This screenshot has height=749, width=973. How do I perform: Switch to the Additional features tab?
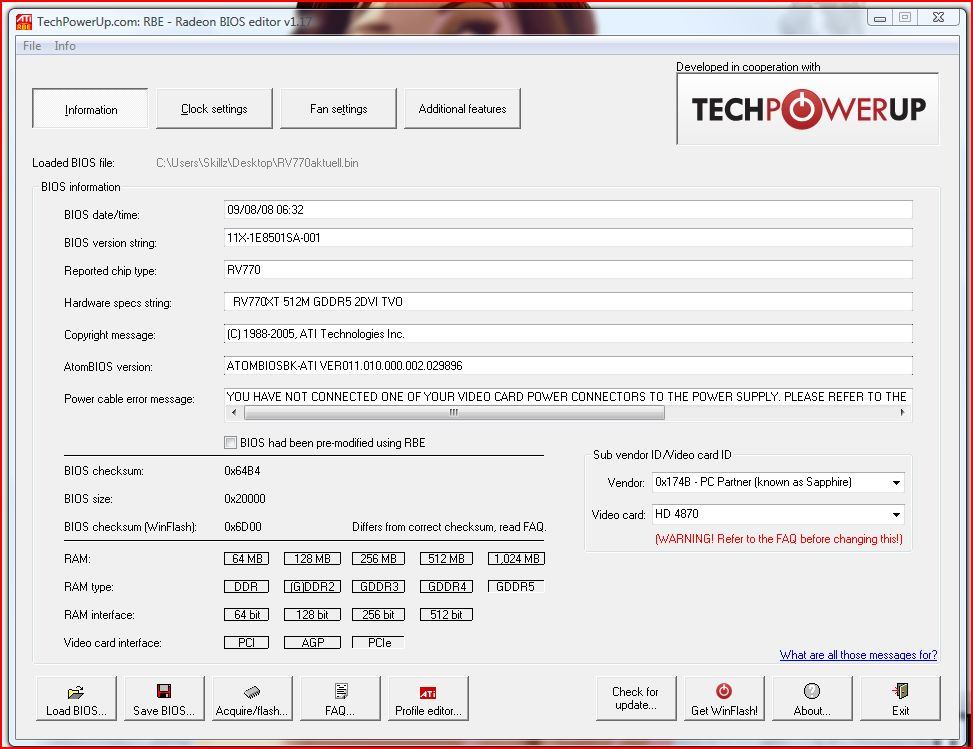(x=462, y=109)
